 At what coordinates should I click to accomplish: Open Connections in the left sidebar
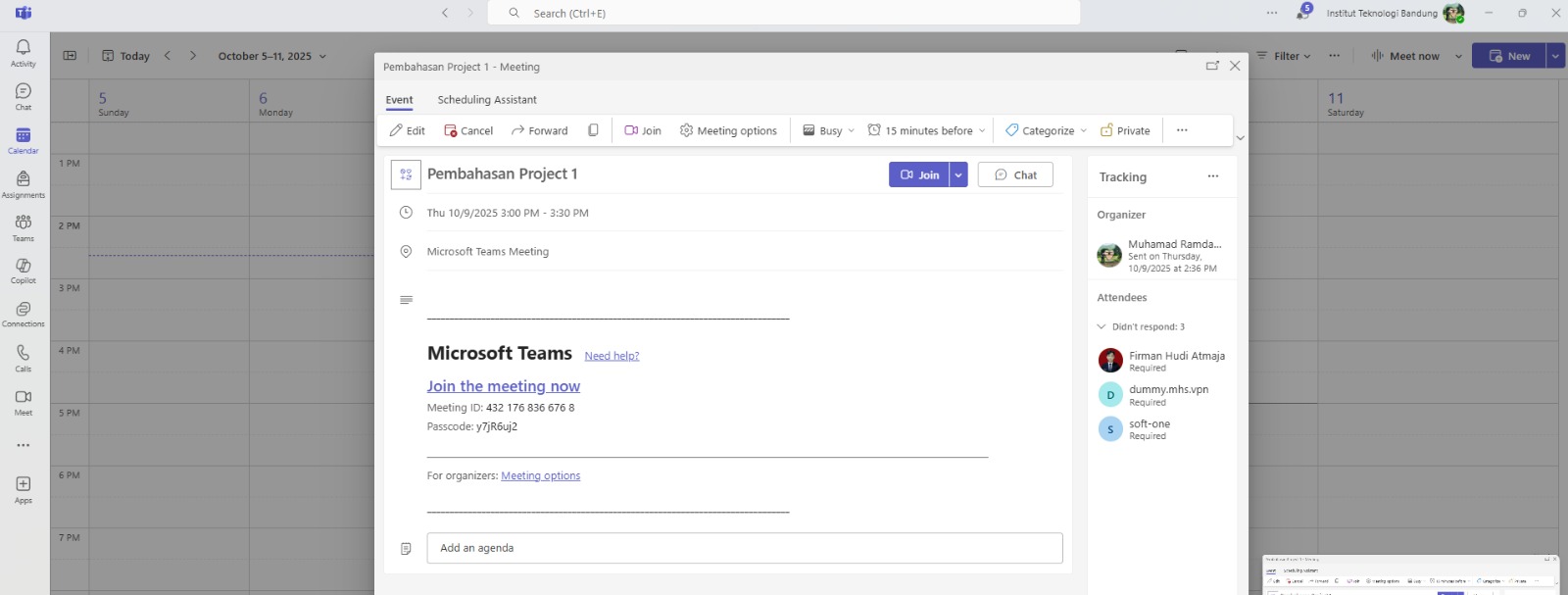click(x=24, y=314)
